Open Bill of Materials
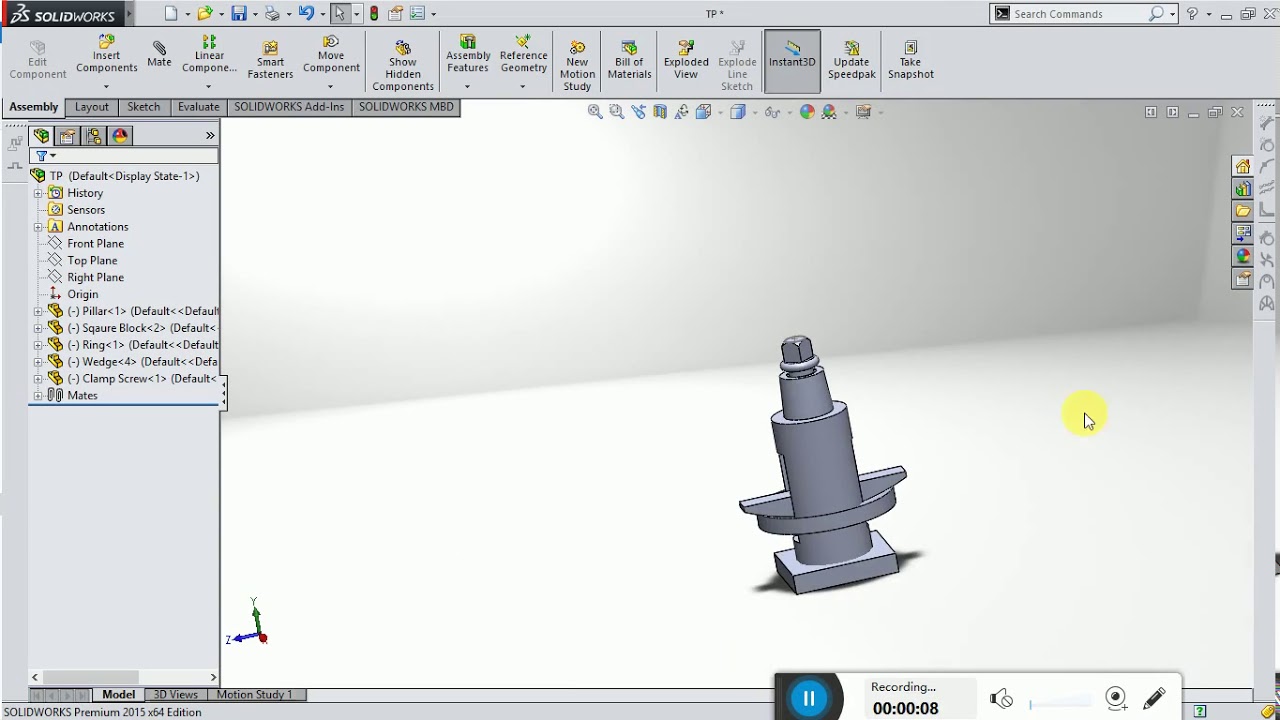Viewport: 1280px width, 720px height. (x=629, y=60)
